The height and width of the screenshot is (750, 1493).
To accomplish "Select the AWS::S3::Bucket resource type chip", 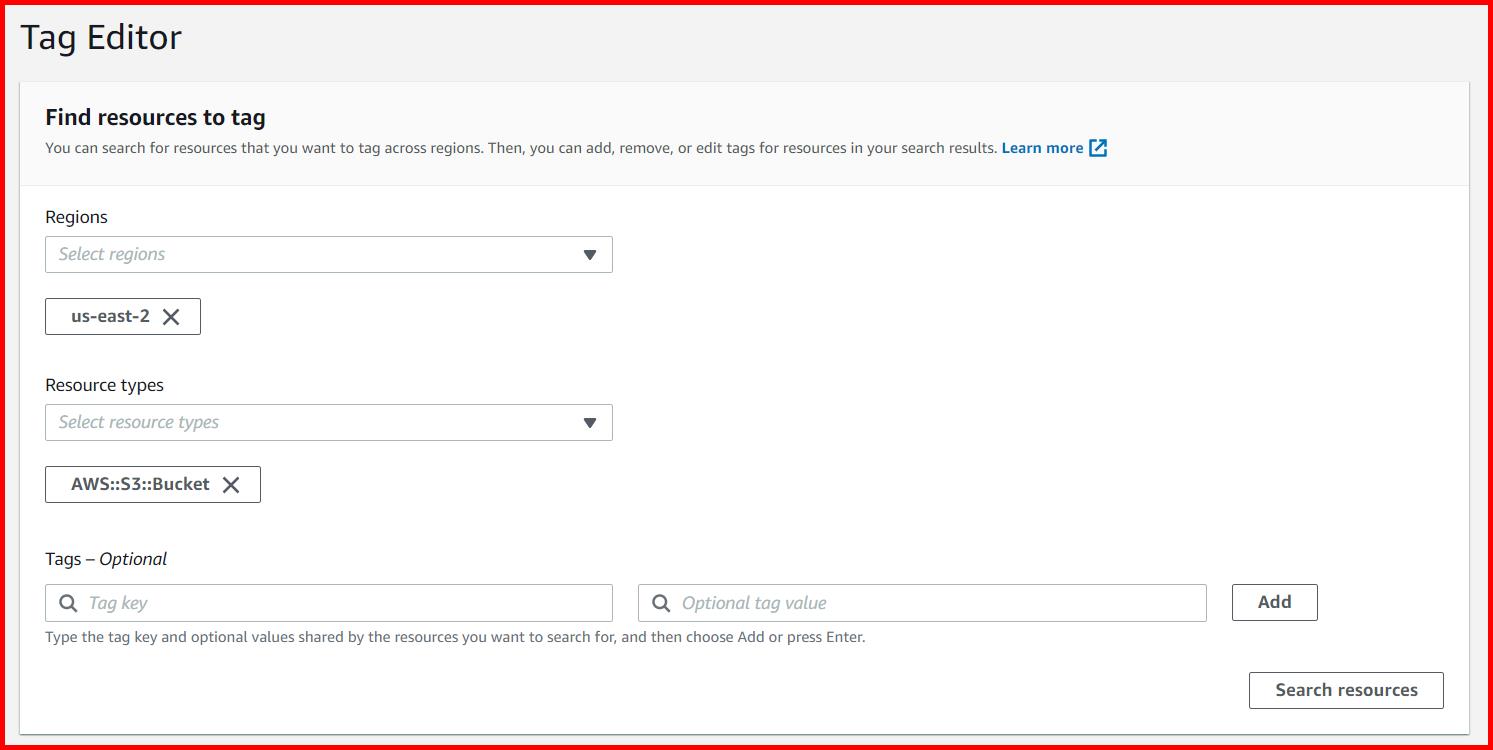I will (x=142, y=484).
